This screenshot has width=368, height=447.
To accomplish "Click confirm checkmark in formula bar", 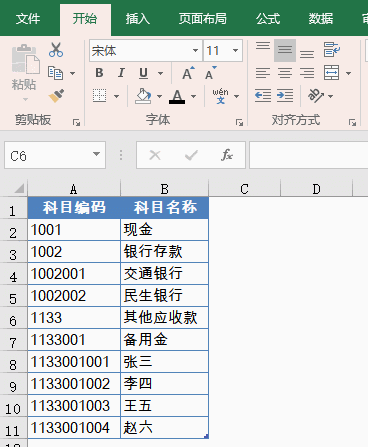I will 191,155.
